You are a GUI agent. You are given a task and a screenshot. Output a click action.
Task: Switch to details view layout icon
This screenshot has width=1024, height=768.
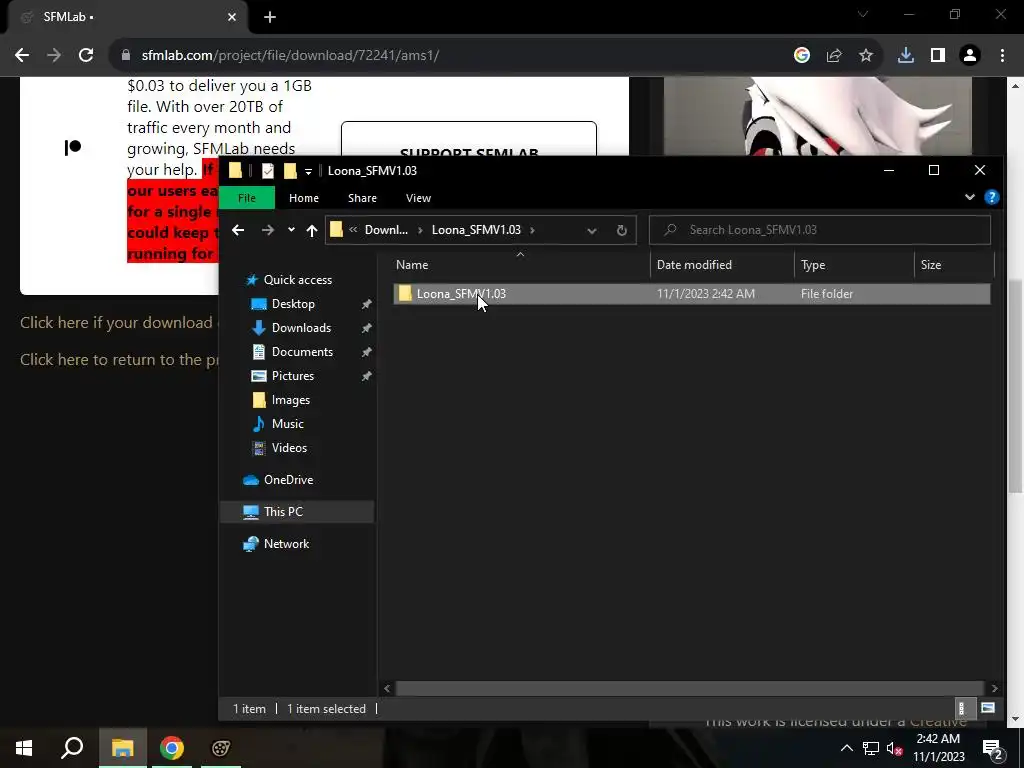point(961,708)
